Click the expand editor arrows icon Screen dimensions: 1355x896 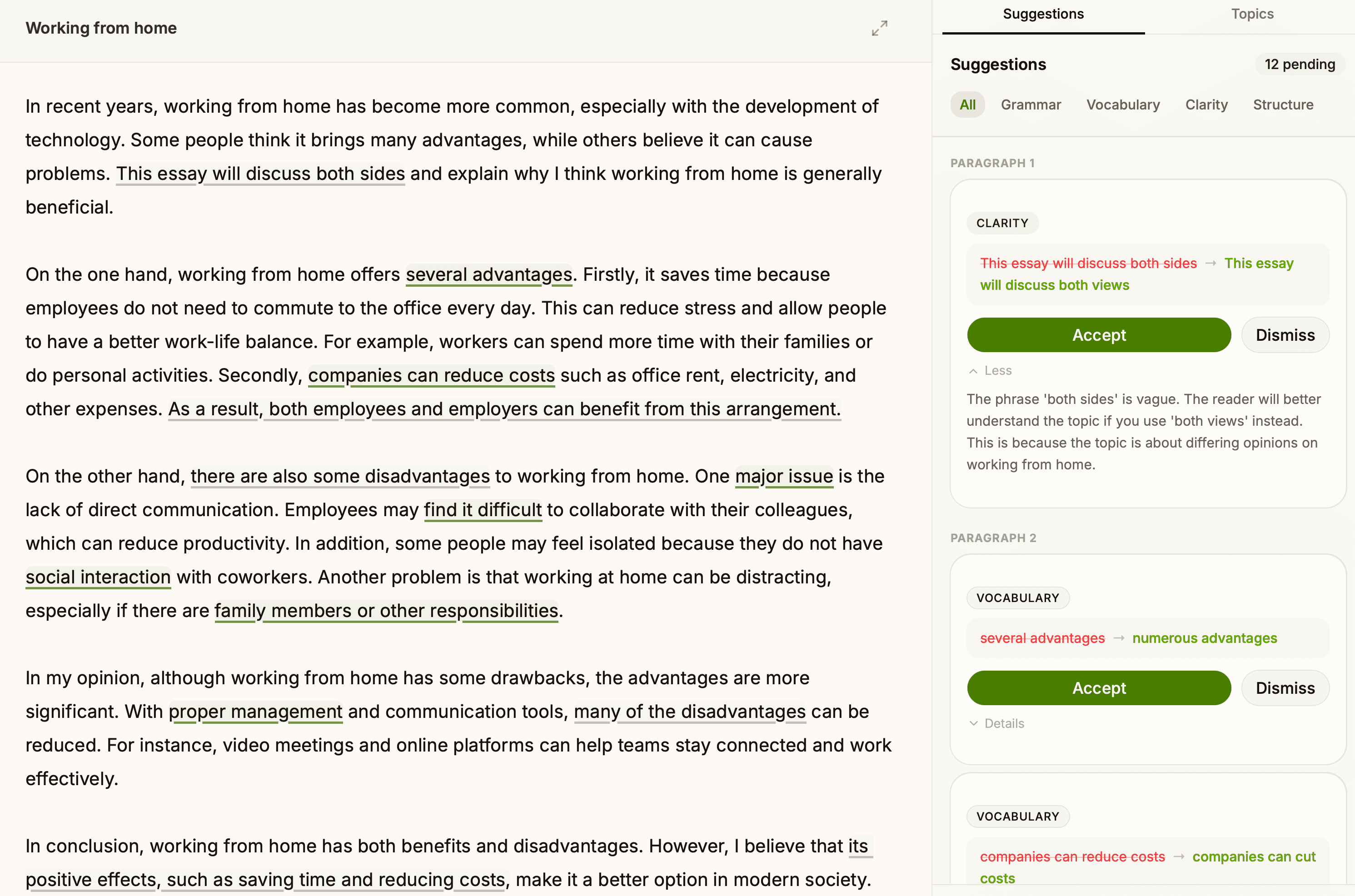click(879, 28)
